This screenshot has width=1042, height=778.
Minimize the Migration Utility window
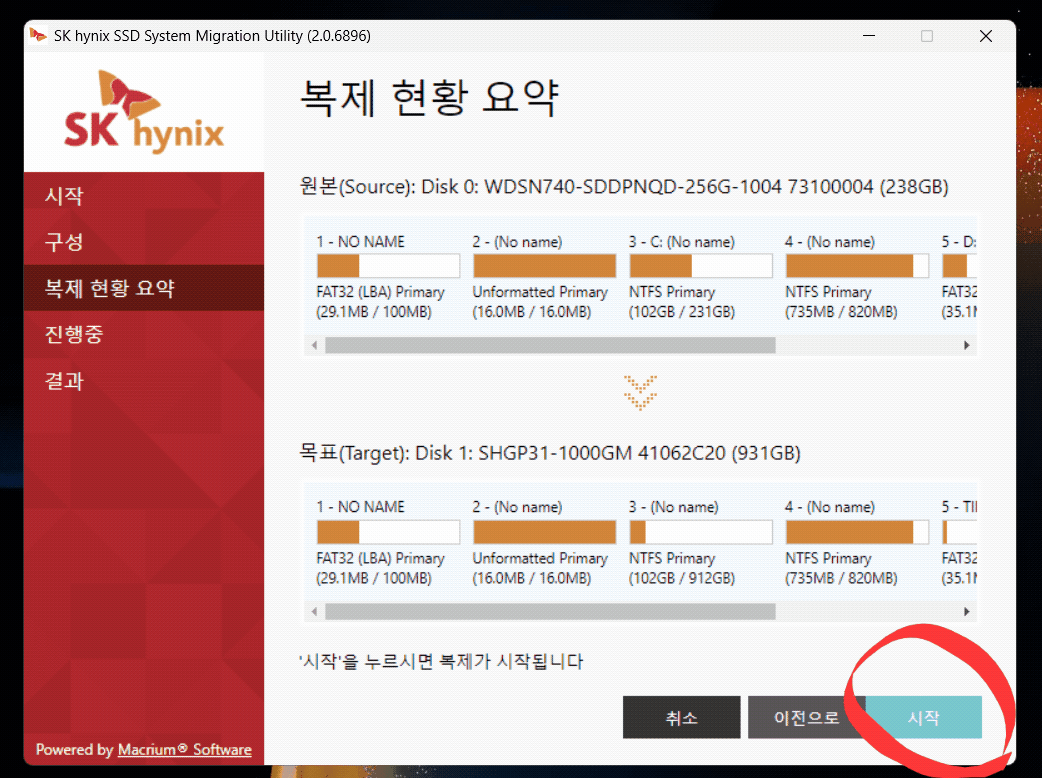pyautogui.click(x=869, y=35)
